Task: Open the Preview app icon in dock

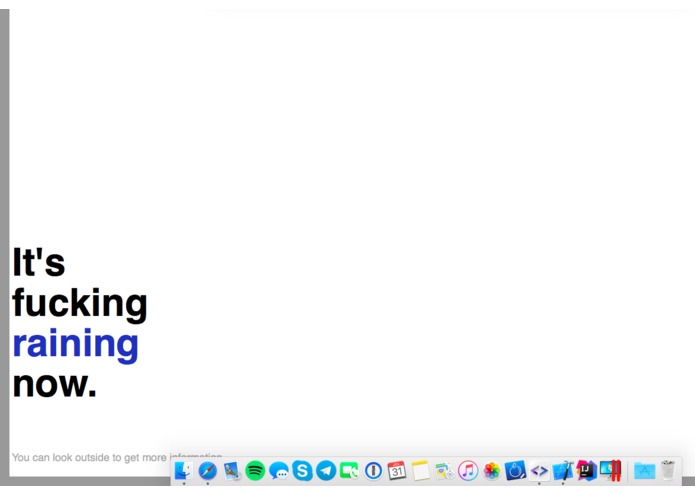Action: tap(444, 471)
